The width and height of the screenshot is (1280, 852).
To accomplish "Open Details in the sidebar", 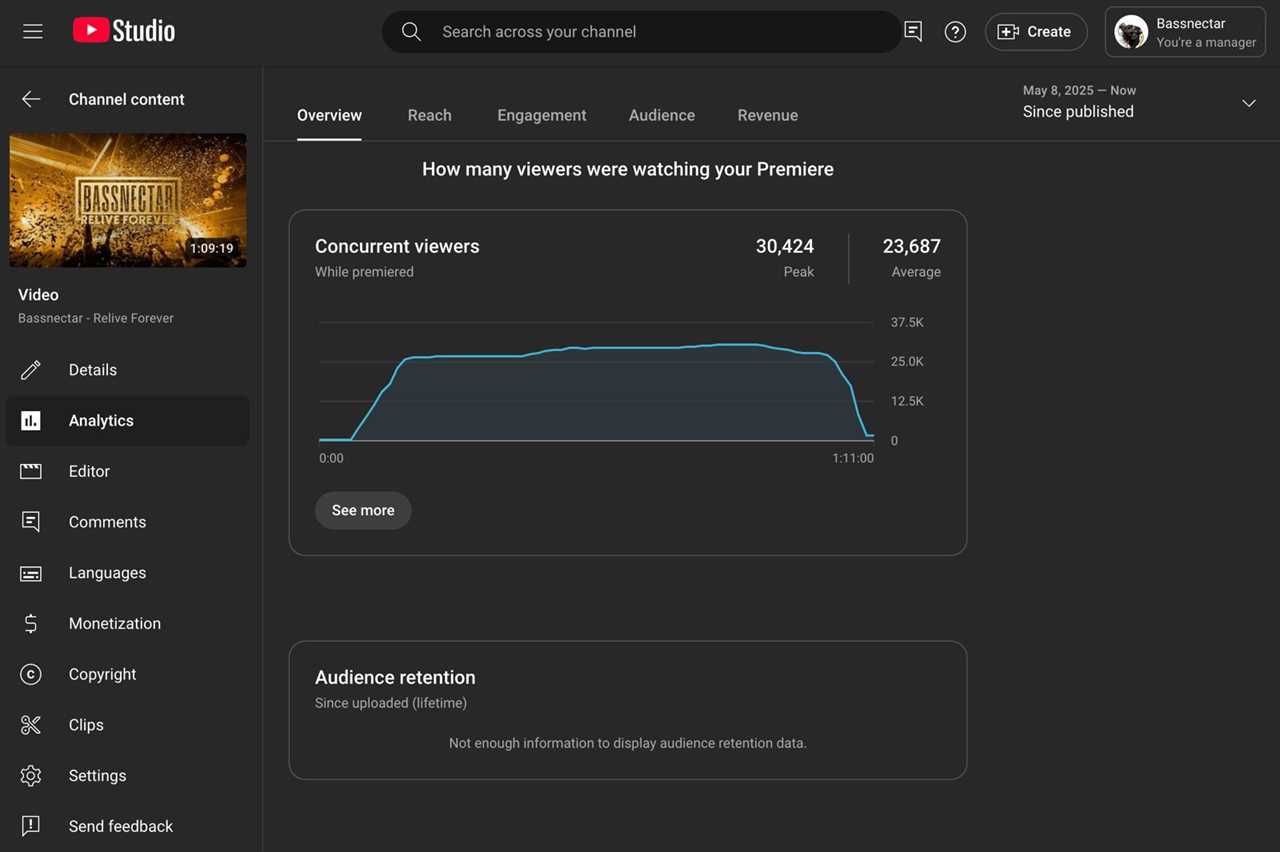I will [x=127, y=370].
